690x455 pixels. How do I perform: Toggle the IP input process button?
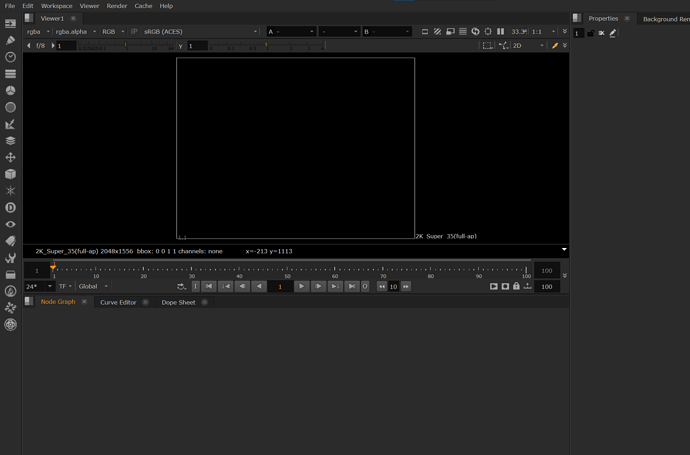click(134, 32)
